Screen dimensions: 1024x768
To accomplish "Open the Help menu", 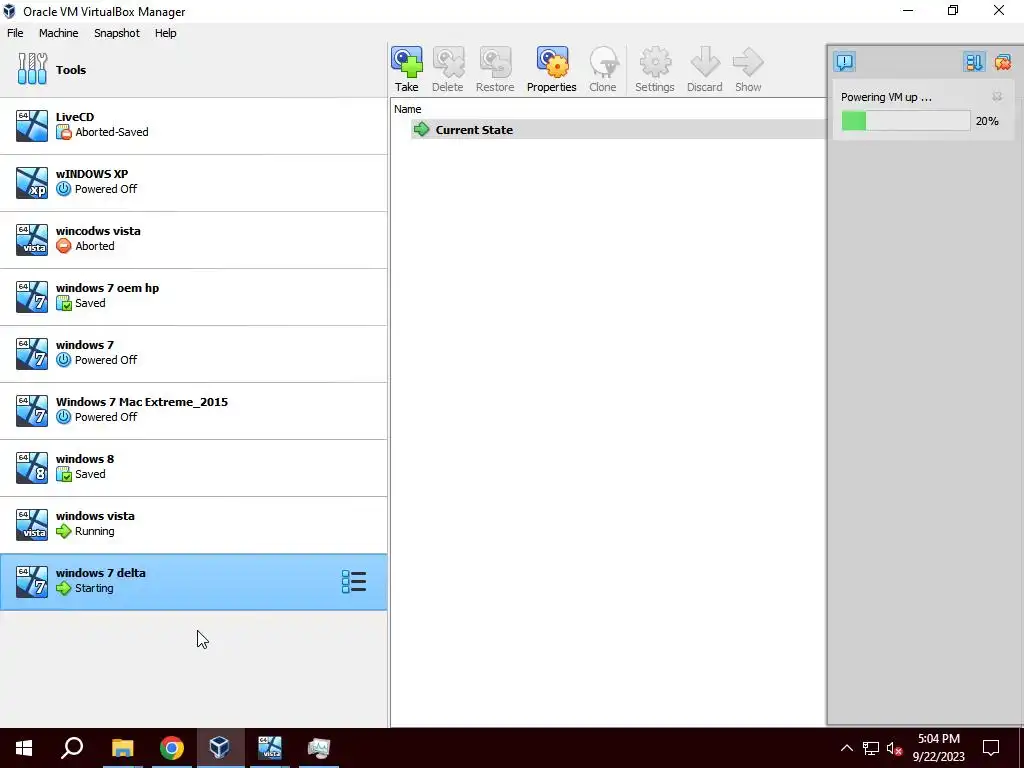I will [x=165, y=33].
